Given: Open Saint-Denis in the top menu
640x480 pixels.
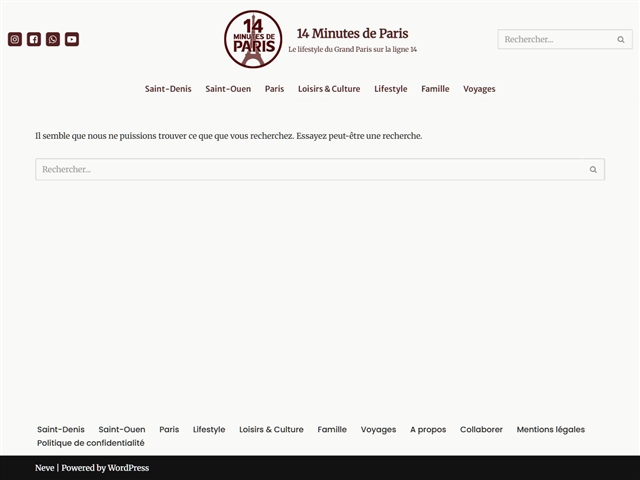Looking at the screenshot, I should pyautogui.click(x=168, y=89).
